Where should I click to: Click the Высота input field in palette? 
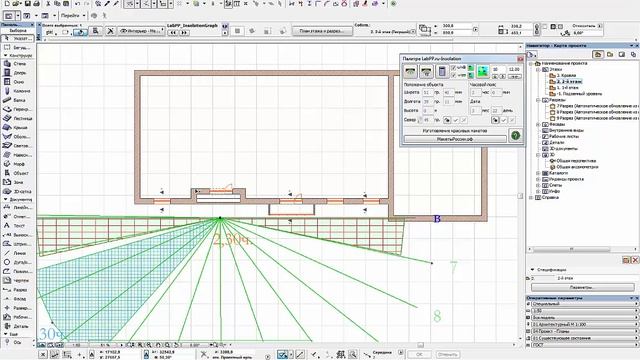click(427, 111)
